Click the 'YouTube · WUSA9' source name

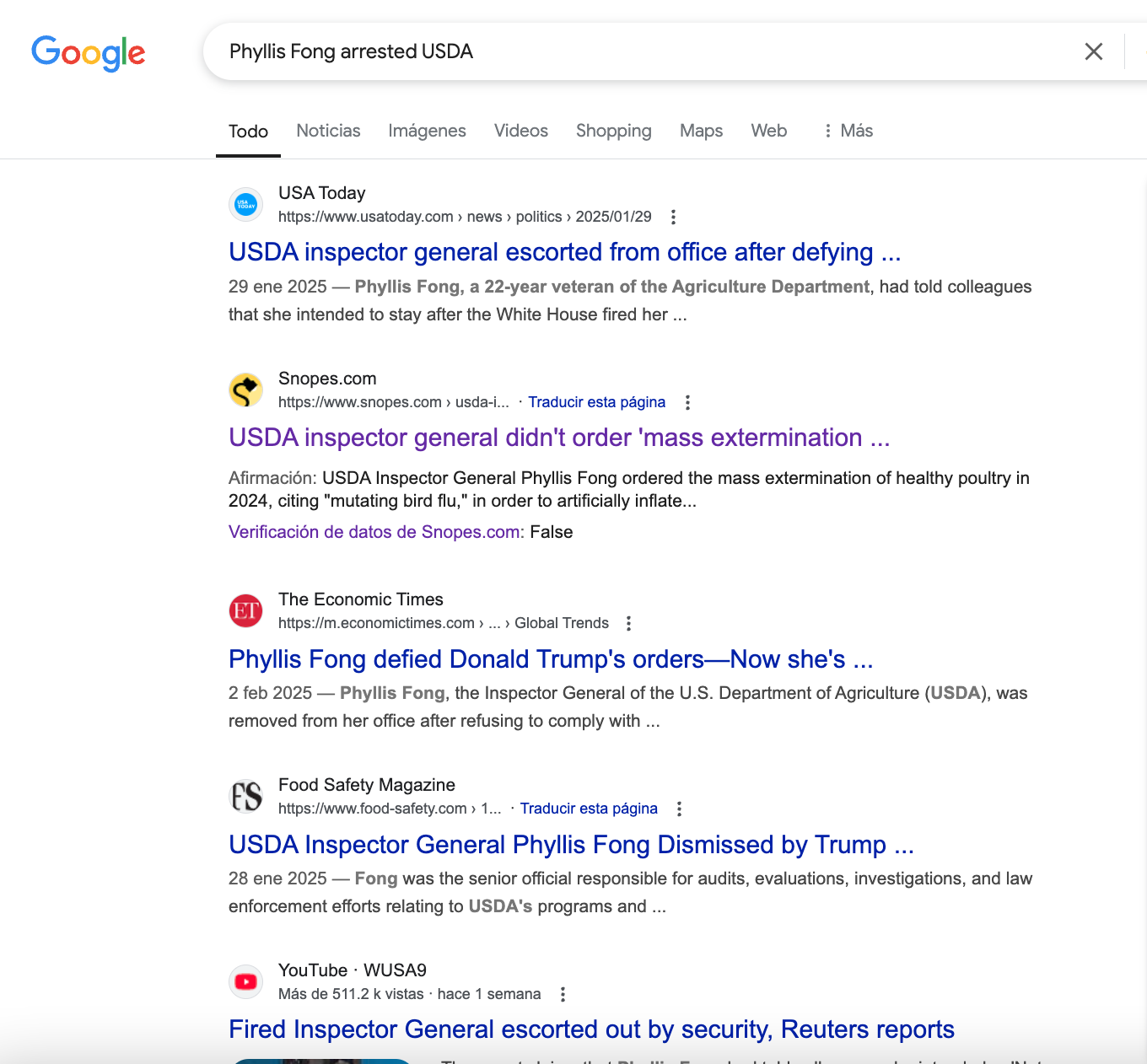353,970
